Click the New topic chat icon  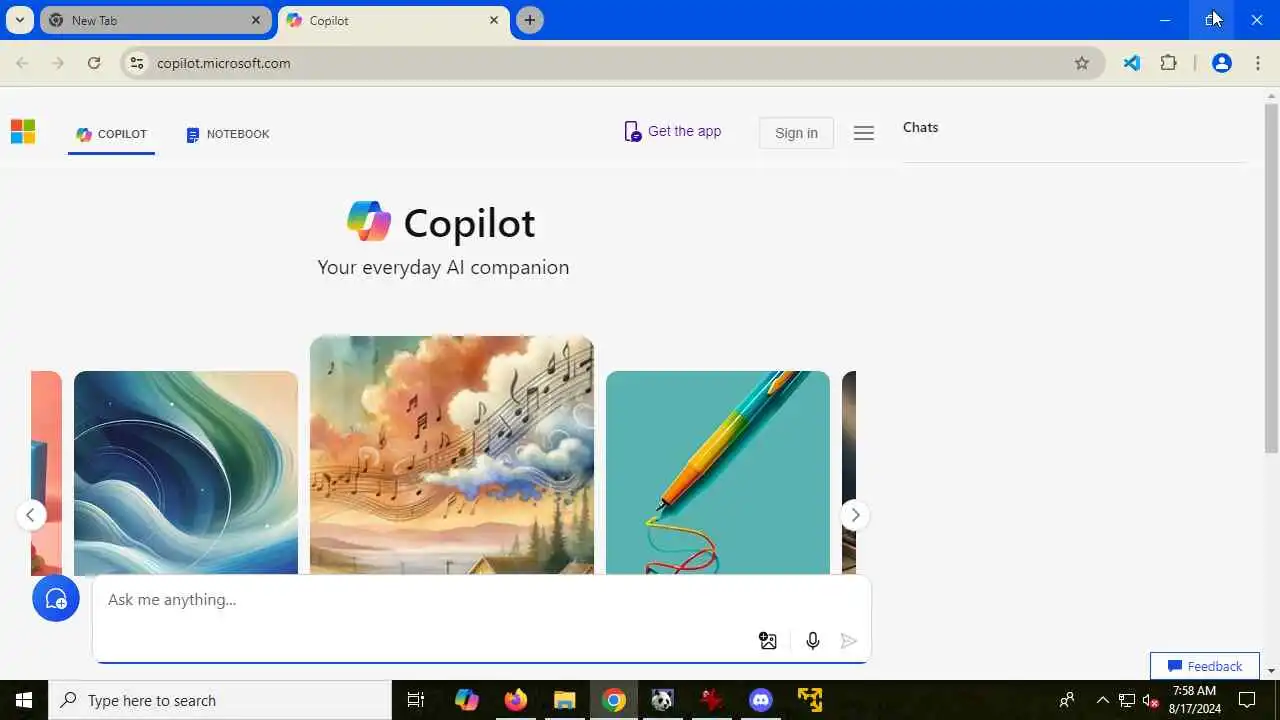tap(56, 598)
